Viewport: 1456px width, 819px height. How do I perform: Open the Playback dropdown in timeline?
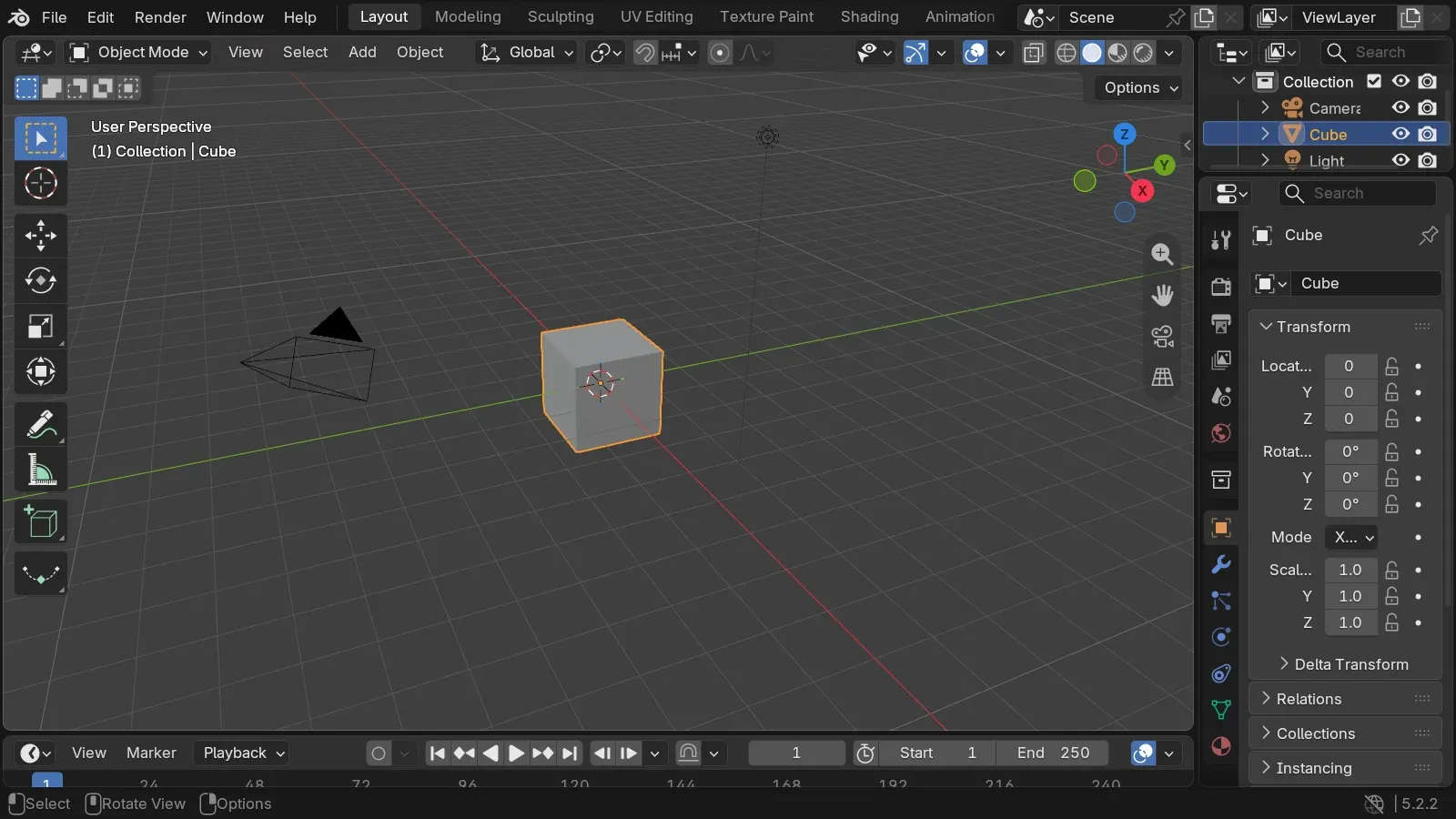pyautogui.click(x=243, y=753)
